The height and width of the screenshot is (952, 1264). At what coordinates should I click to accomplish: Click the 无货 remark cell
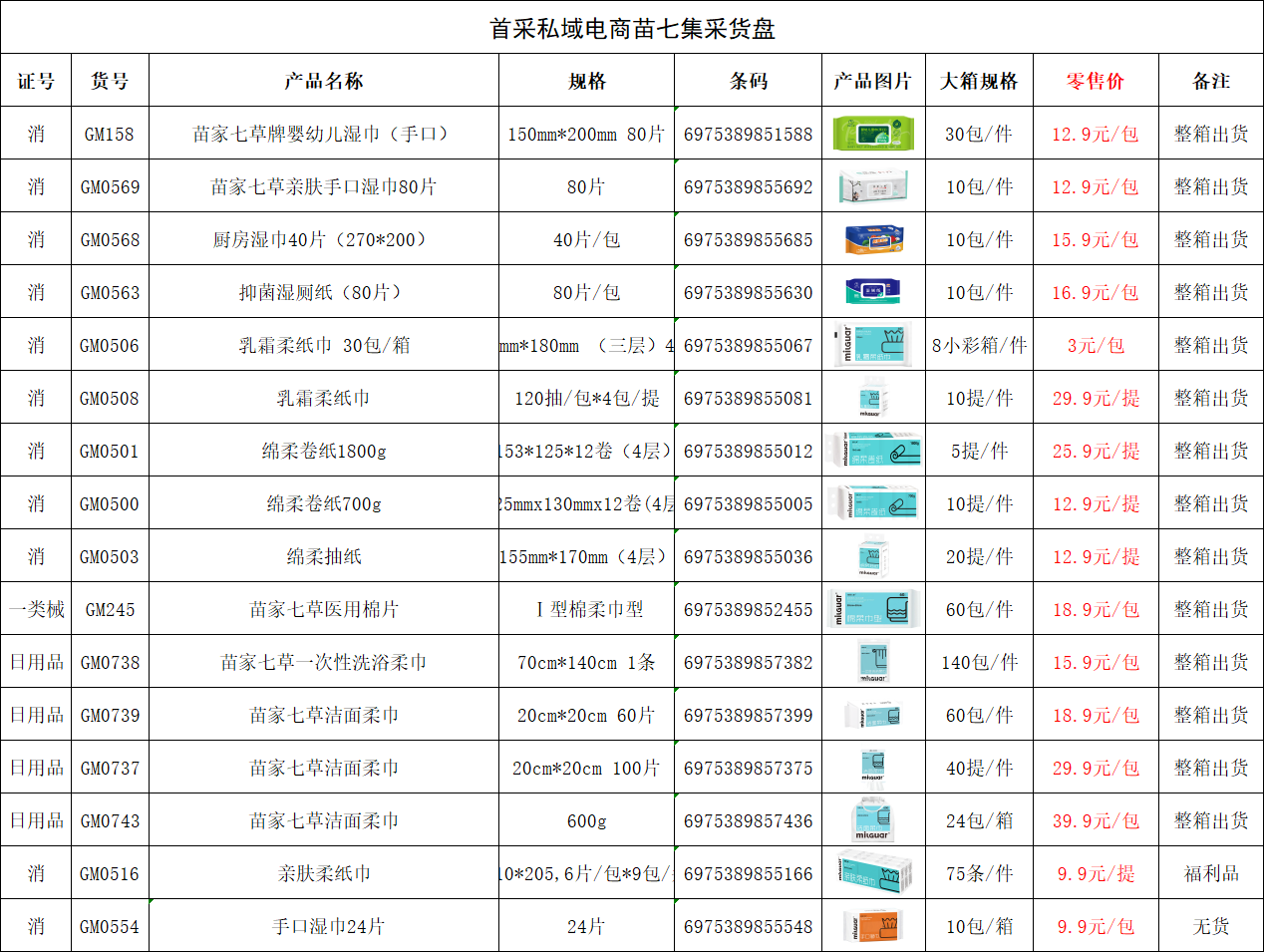1211,926
